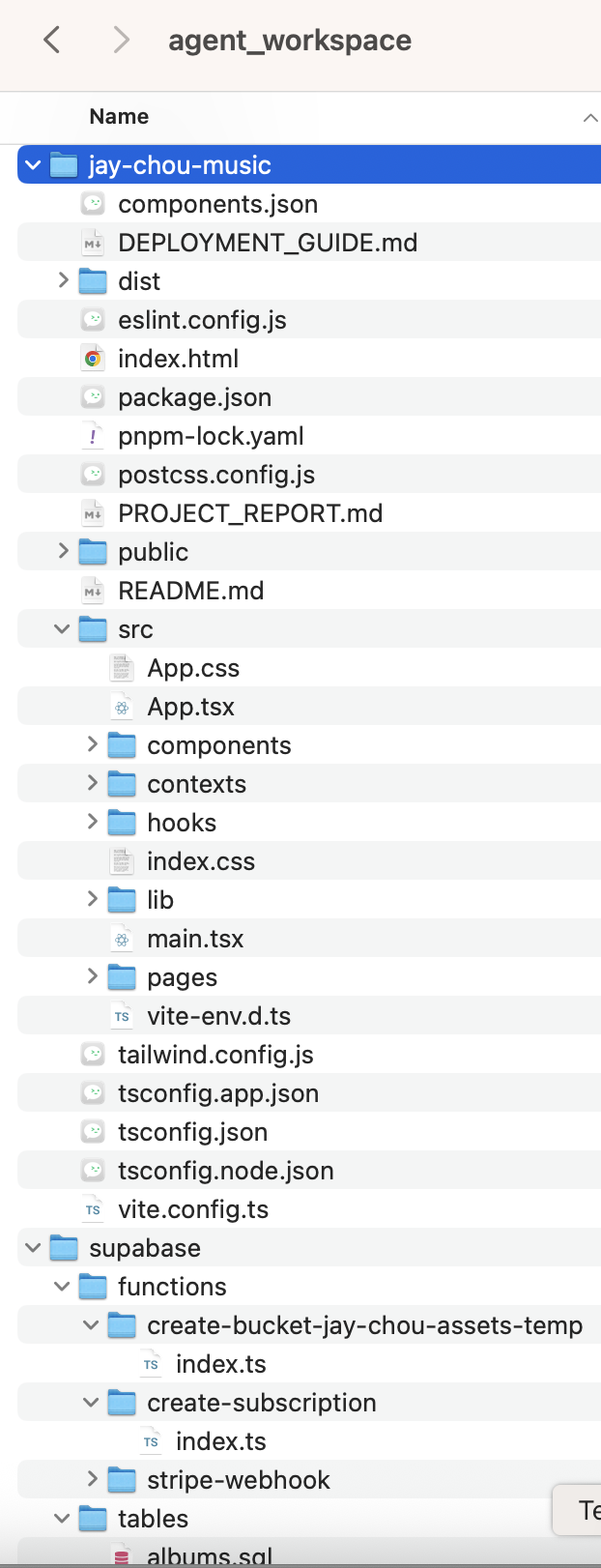Expand the public folder

(x=63, y=551)
